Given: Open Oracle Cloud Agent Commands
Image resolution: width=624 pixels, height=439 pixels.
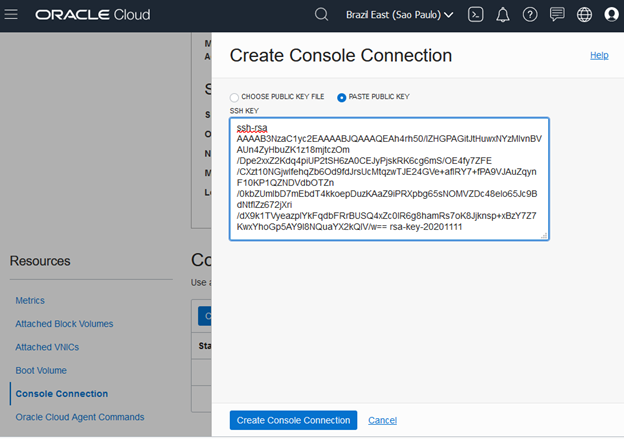Looking at the screenshot, I should pos(79,417).
